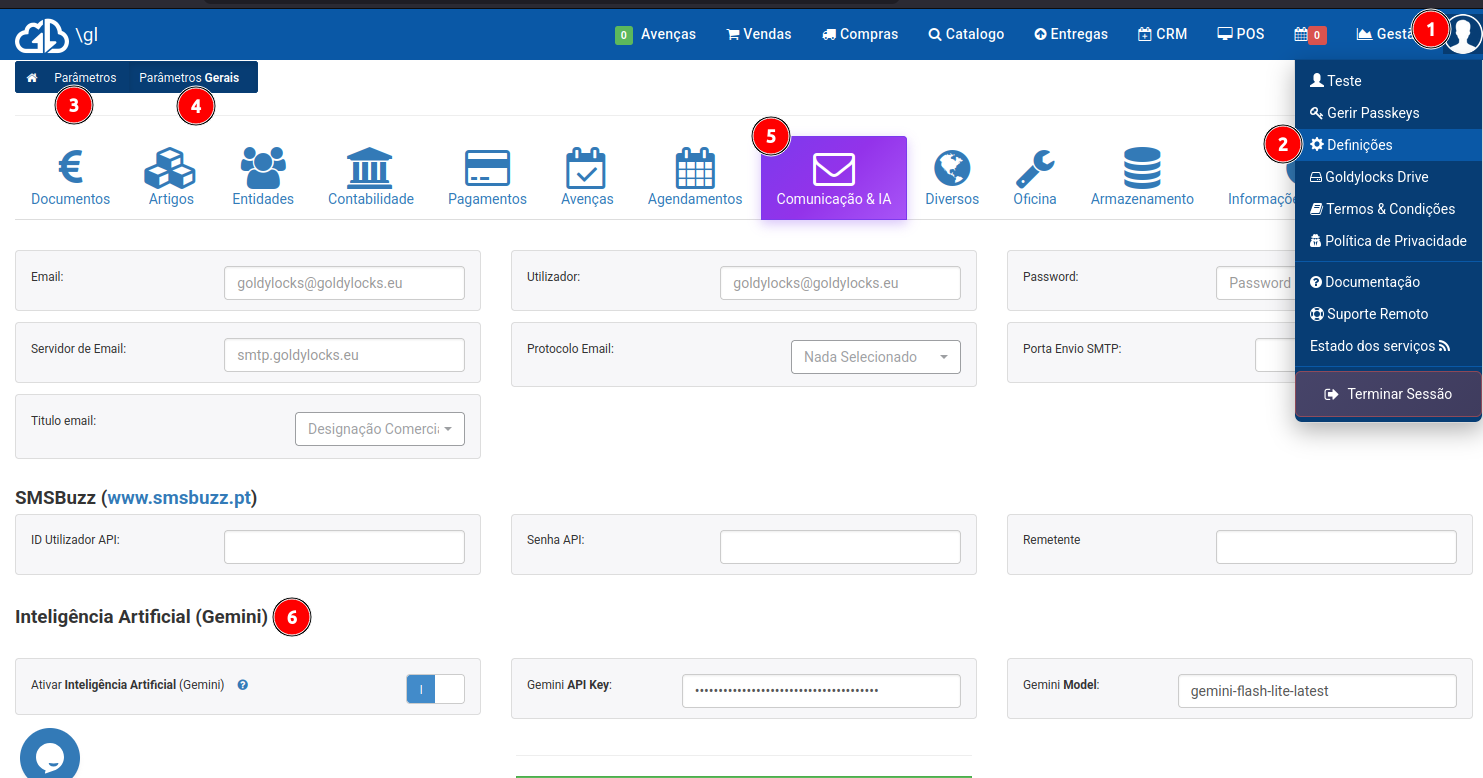Select Teste in the user menu
1483x778 pixels.
point(1388,81)
